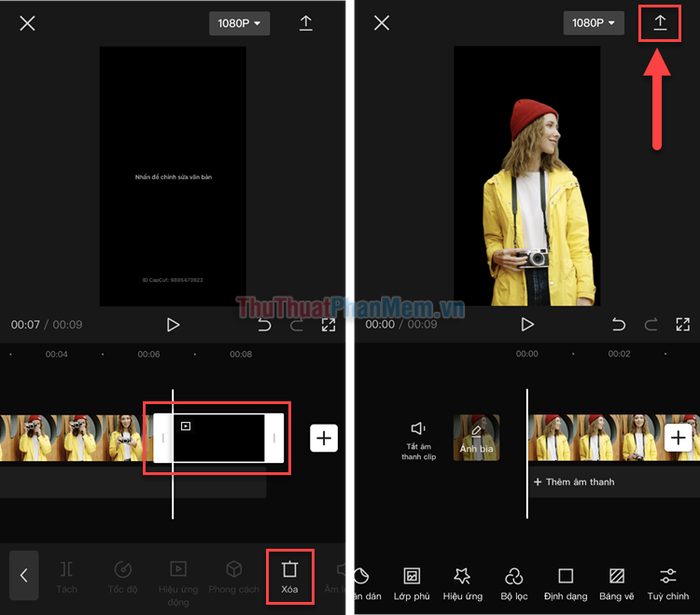The height and width of the screenshot is (615, 700).
Task: Tap export icon in right screen
Action: click(660, 23)
